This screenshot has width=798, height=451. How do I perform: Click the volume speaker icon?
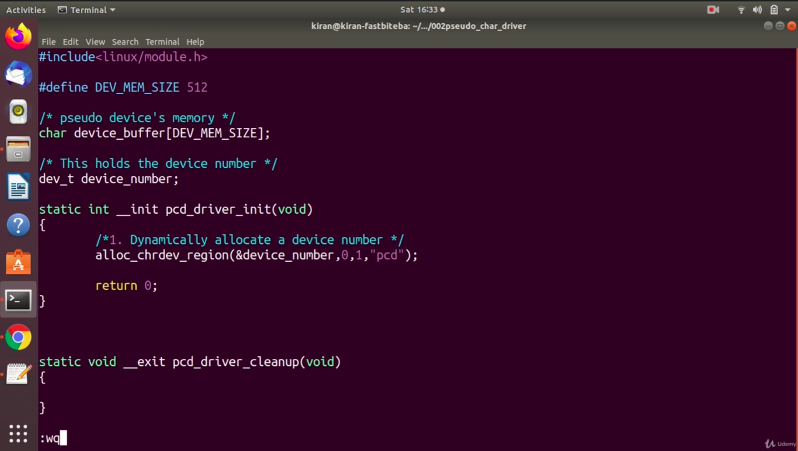757,10
